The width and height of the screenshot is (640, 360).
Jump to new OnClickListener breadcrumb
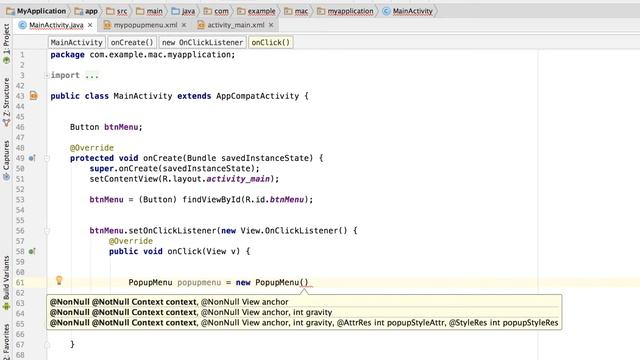click(202, 42)
